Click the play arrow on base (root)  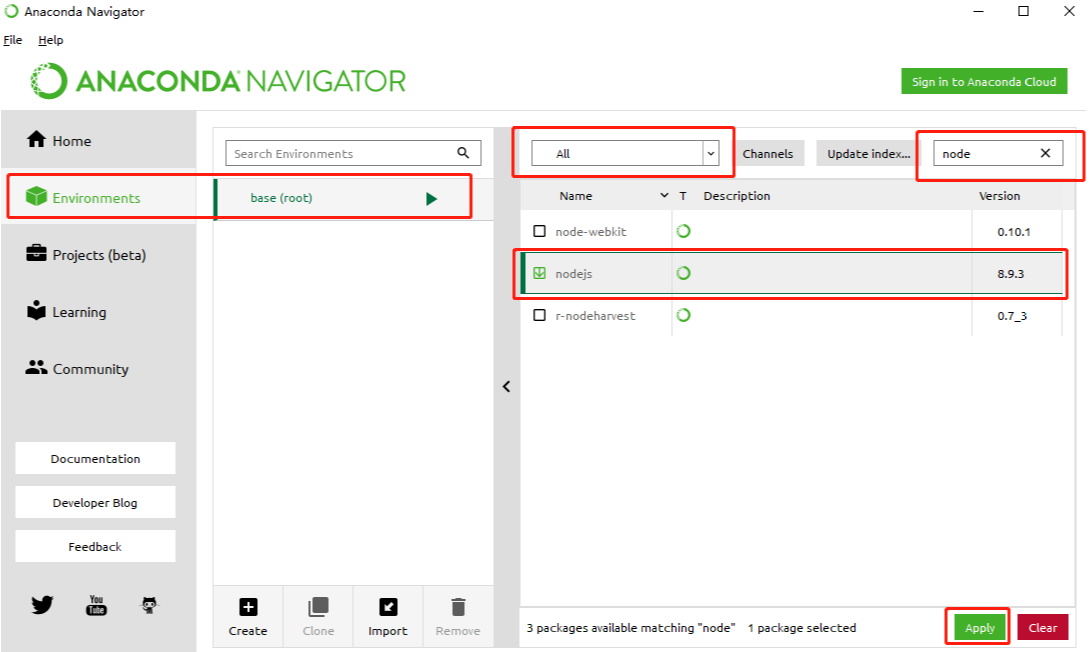(x=431, y=199)
